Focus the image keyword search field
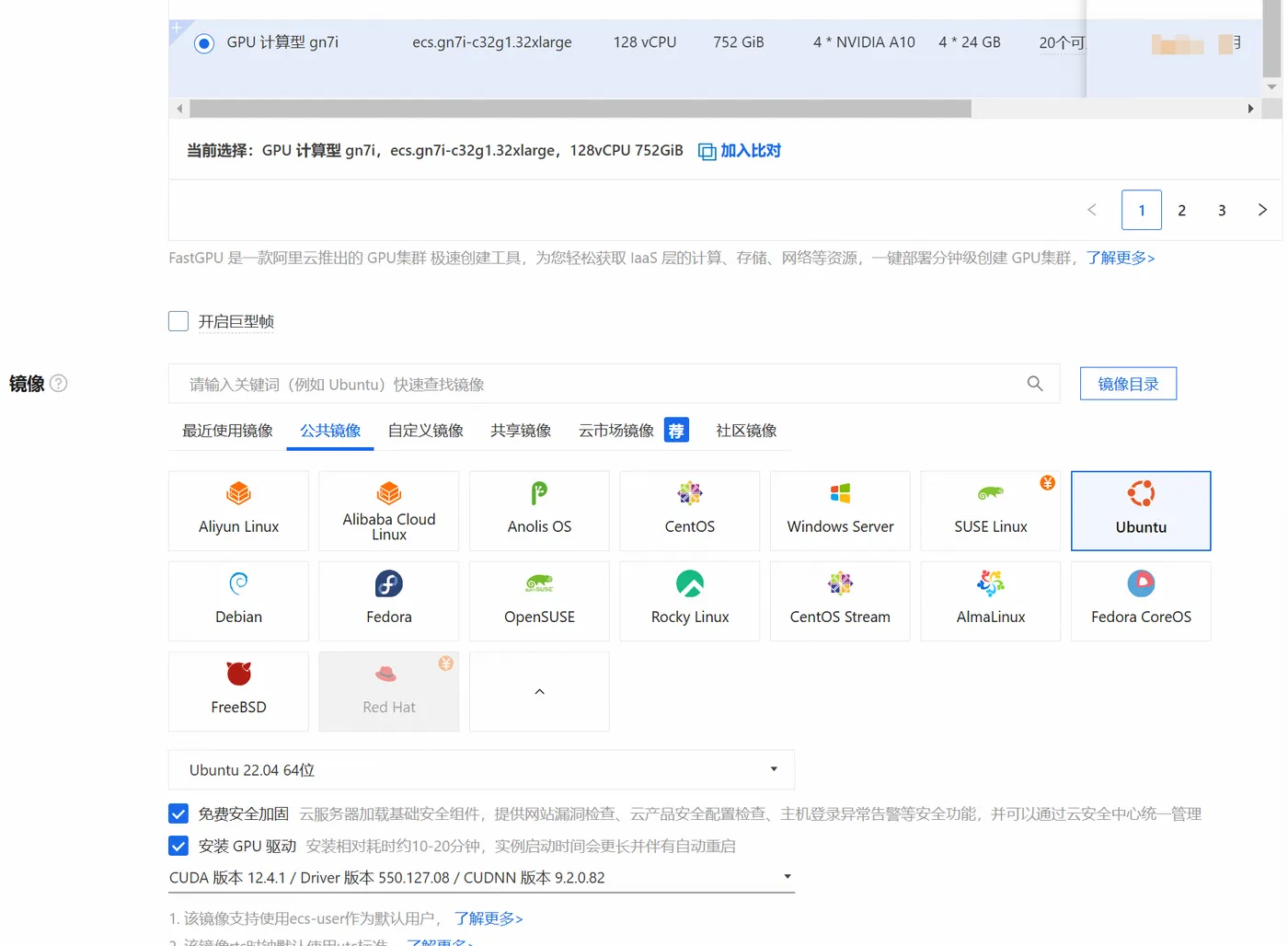The image size is (1288, 946). pyautogui.click(x=614, y=384)
